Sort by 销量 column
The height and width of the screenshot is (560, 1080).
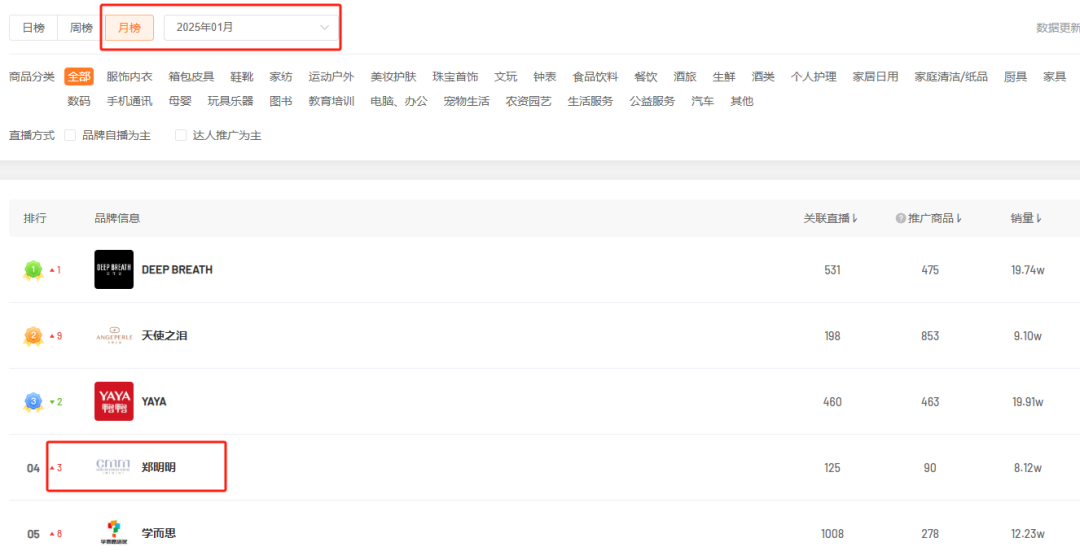click(x=1026, y=218)
